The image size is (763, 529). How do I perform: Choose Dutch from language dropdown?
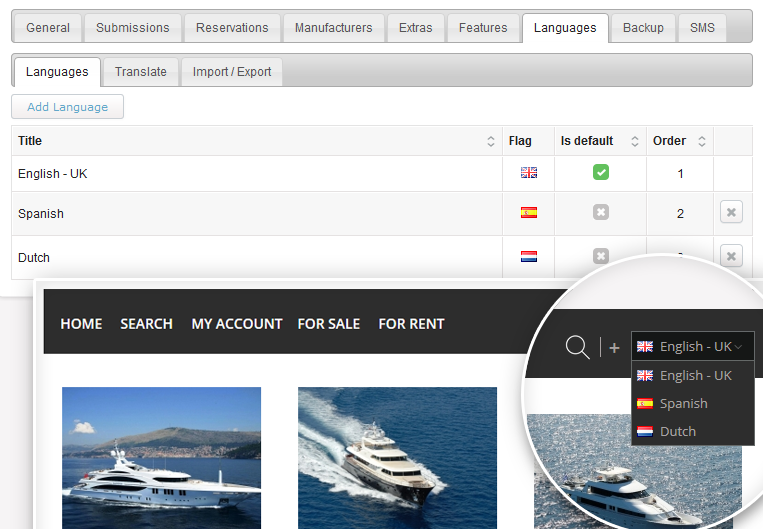pos(693,431)
